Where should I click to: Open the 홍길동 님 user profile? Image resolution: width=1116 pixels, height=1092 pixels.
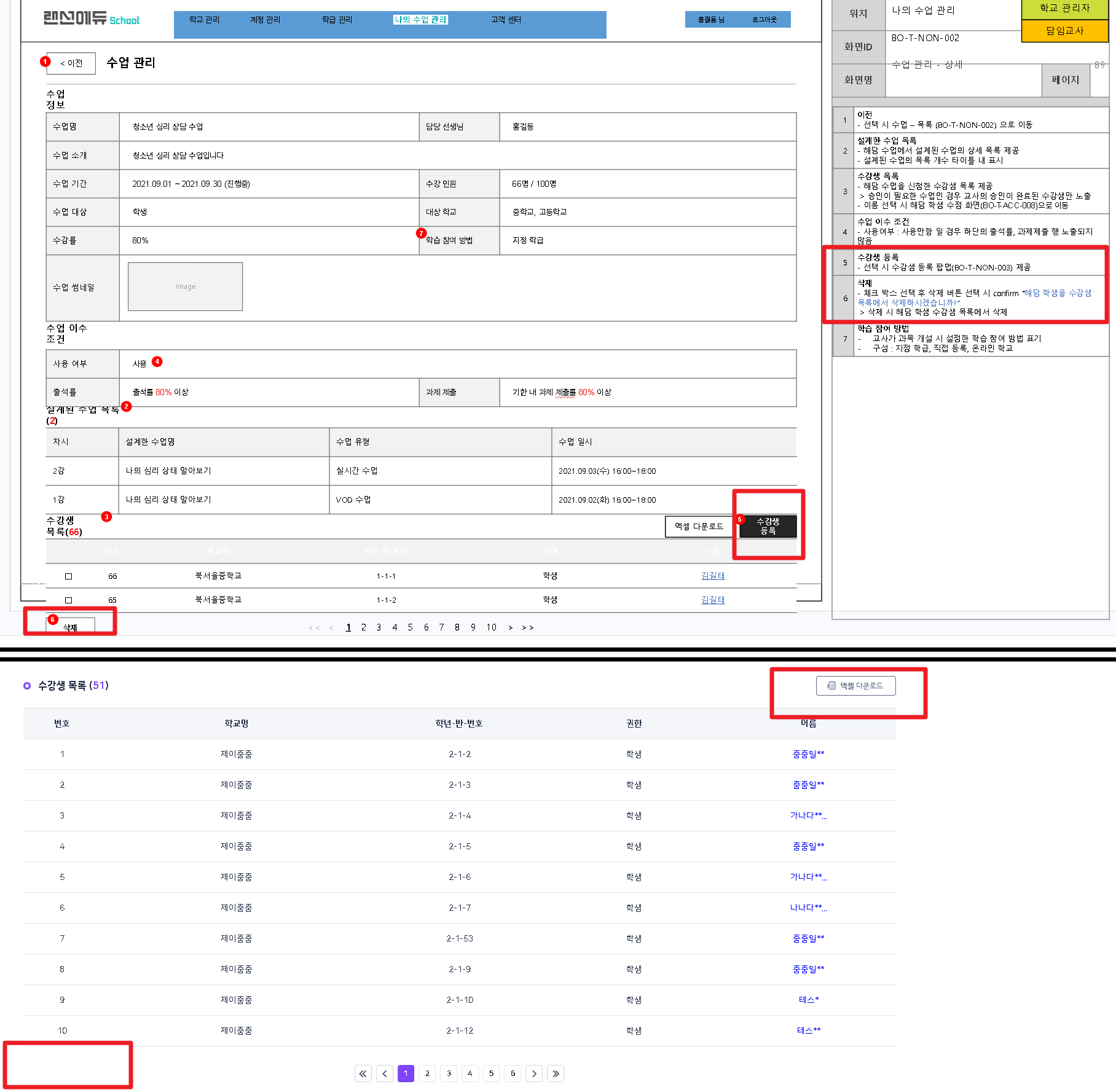[x=711, y=20]
